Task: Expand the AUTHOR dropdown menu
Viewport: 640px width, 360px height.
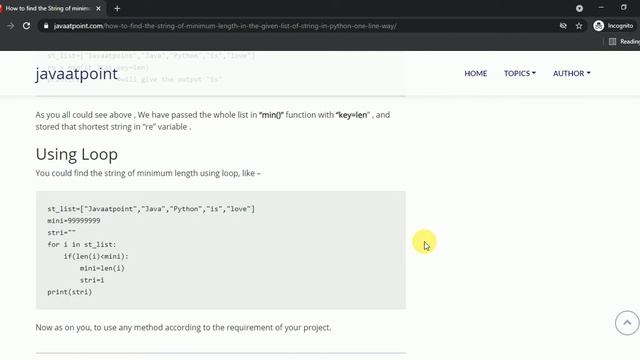Action: (571, 73)
